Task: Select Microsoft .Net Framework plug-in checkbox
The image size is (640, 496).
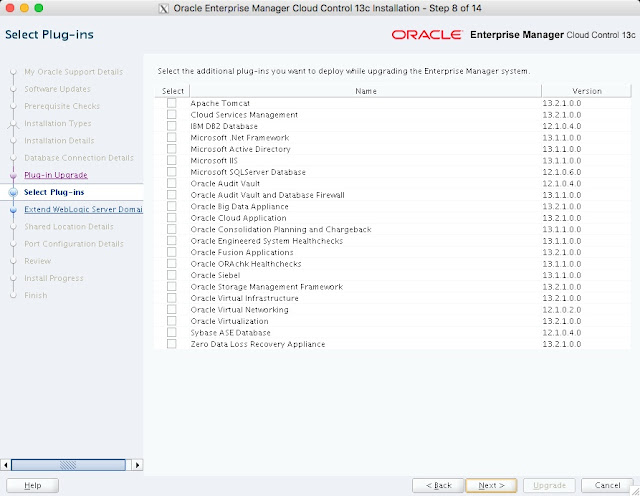Action: click(x=171, y=137)
